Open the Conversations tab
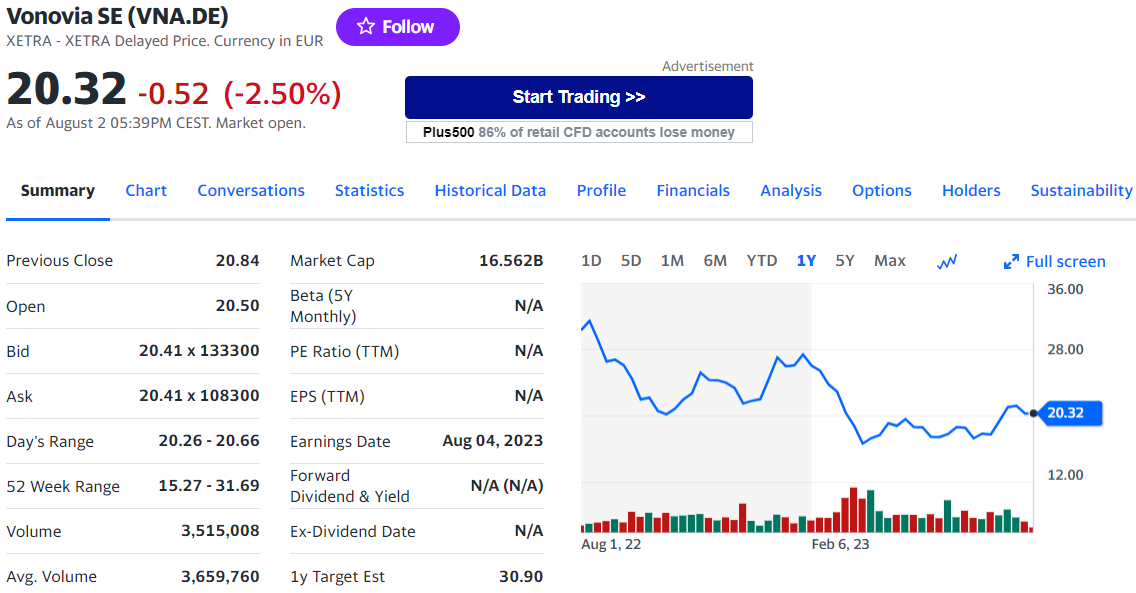Screen dimensions: 1136x593 point(251,190)
